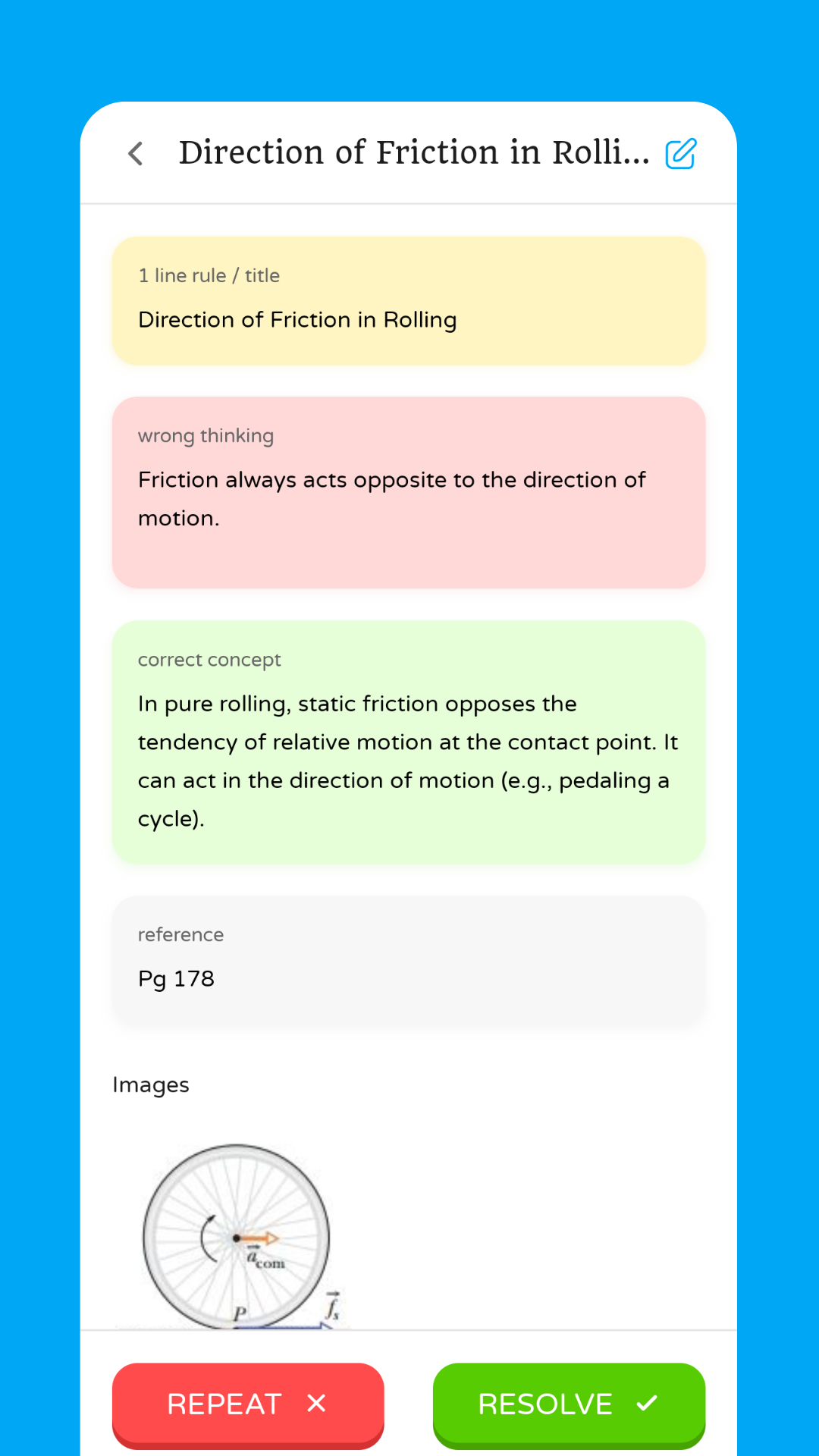Click the edit square-pen icon top right
819x1456 pixels.
pos(681,154)
